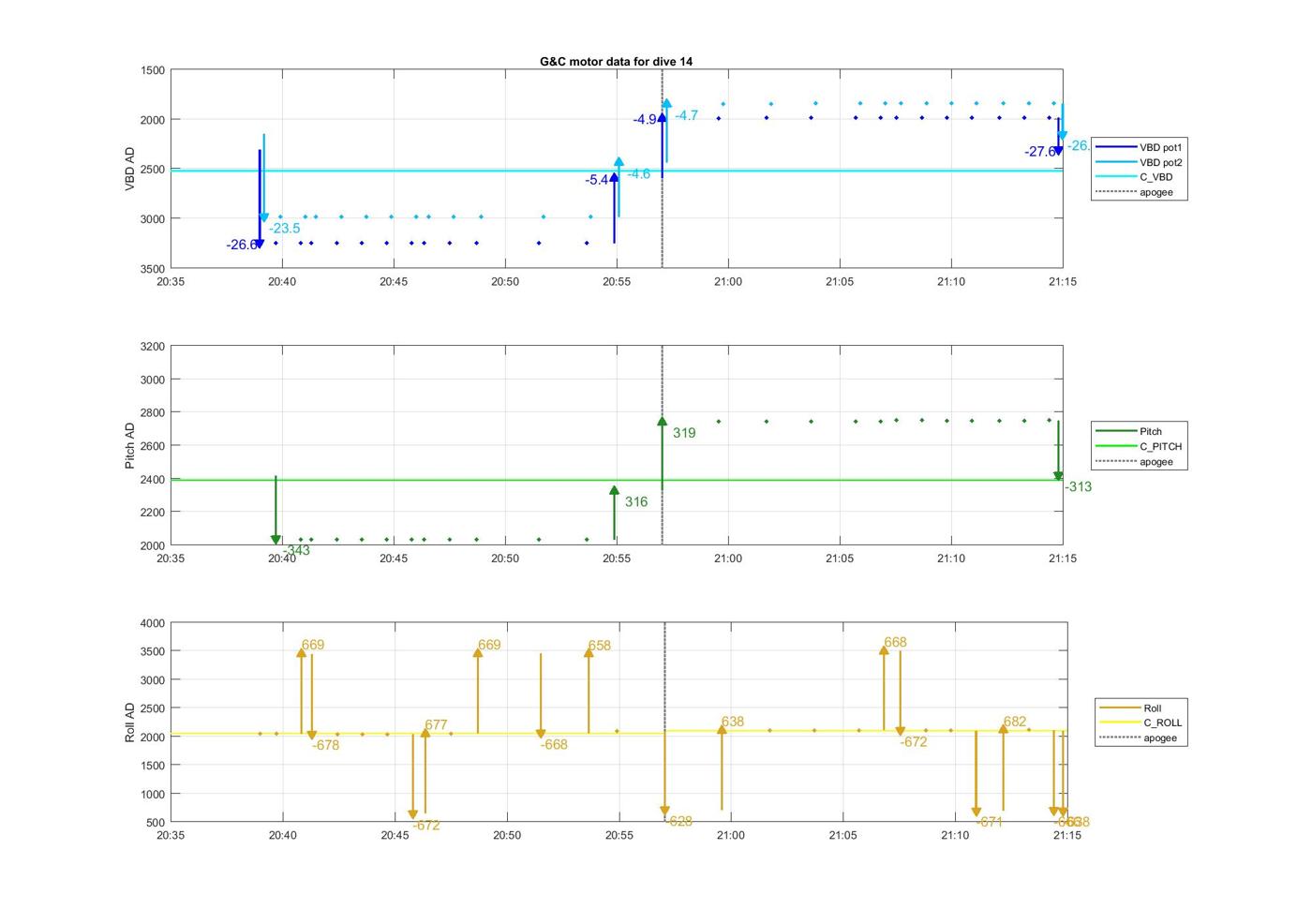1312x924 pixels.
Task: Click the "-671" roll annotation
Action: pyautogui.click(x=990, y=823)
